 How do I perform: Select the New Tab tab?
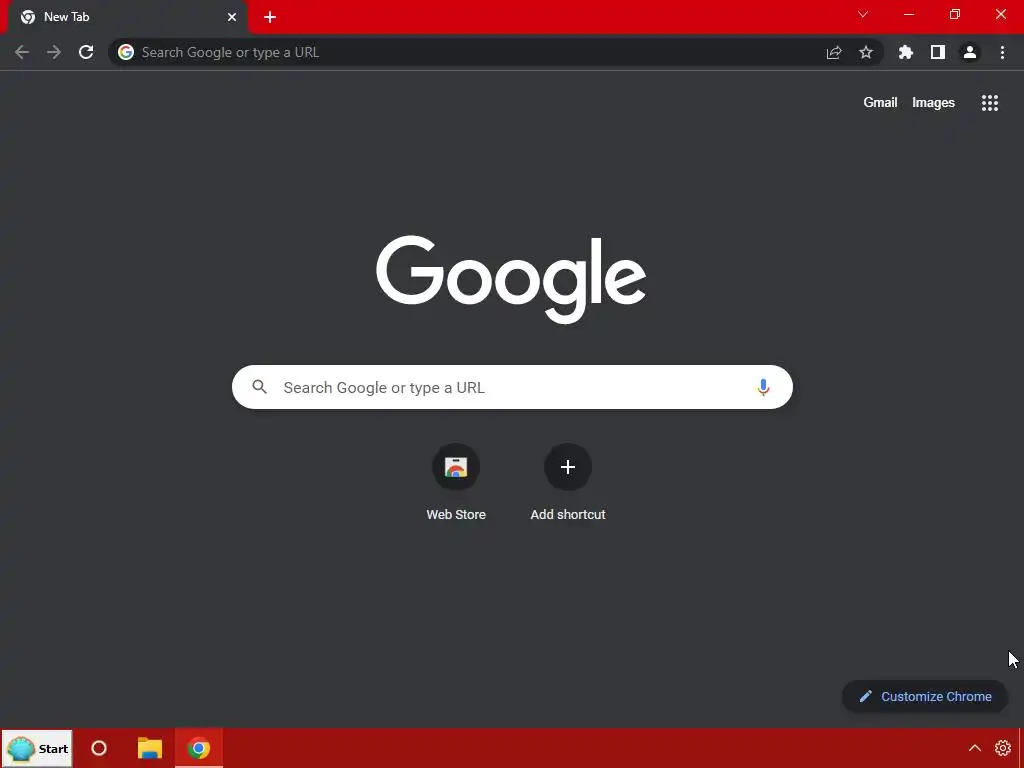coord(127,17)
